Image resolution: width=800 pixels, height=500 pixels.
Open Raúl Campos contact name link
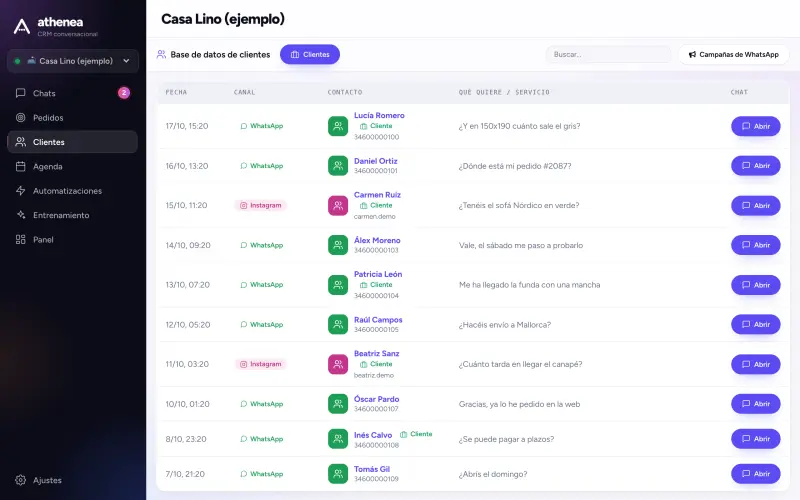pos(378,320)
